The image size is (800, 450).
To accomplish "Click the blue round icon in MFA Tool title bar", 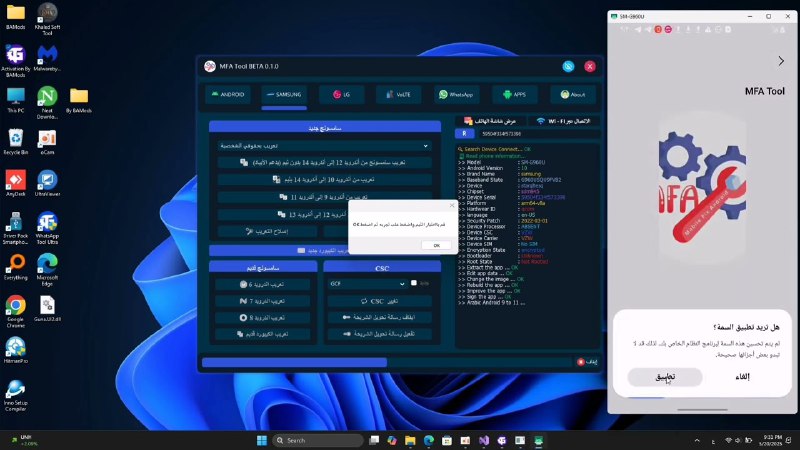I will point(568,66).
